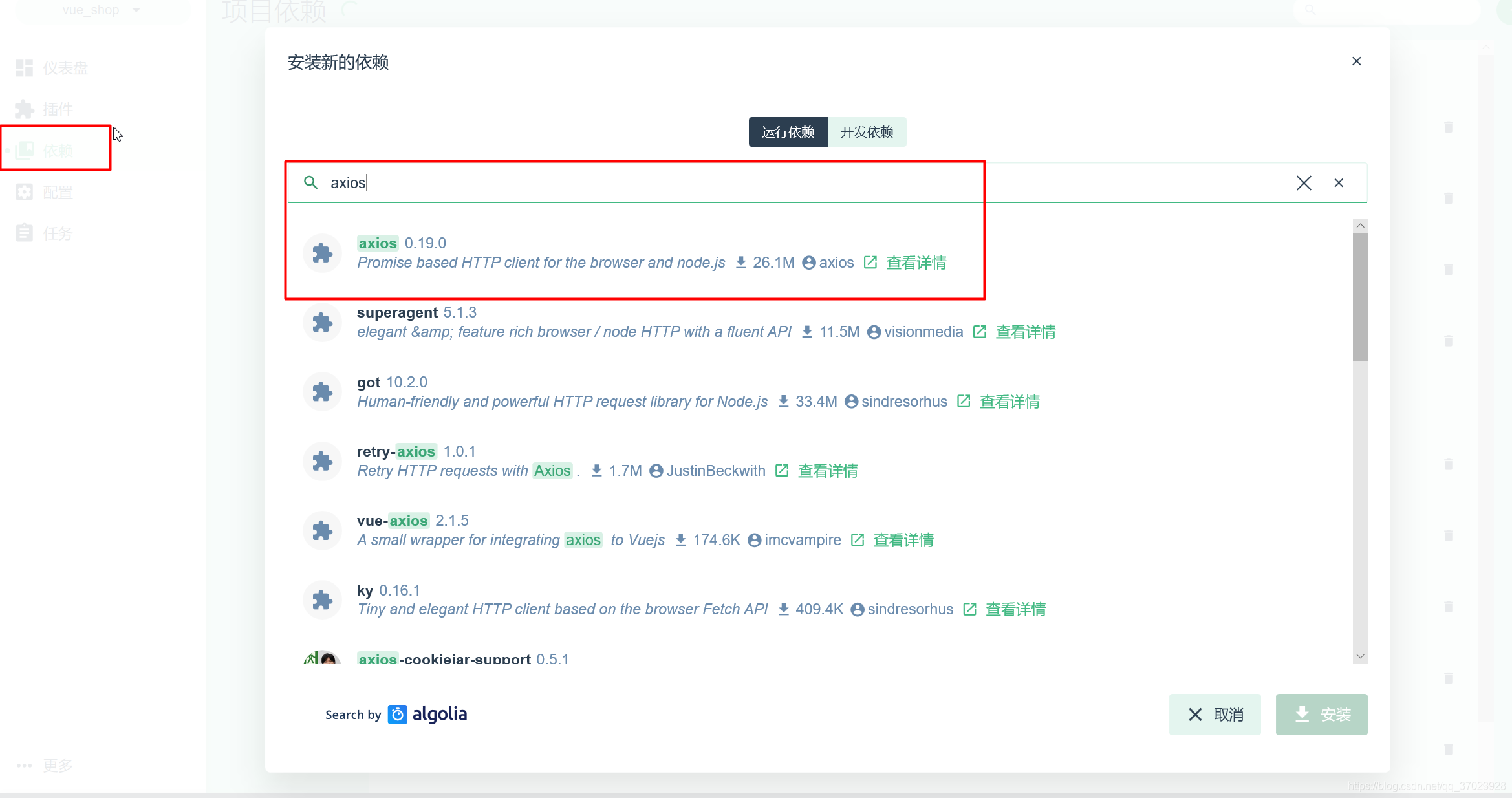This screenshot has height=798, width=1512.
Task: Click the results scrollbar down arrow
Action: click(x=1360, y=656)
